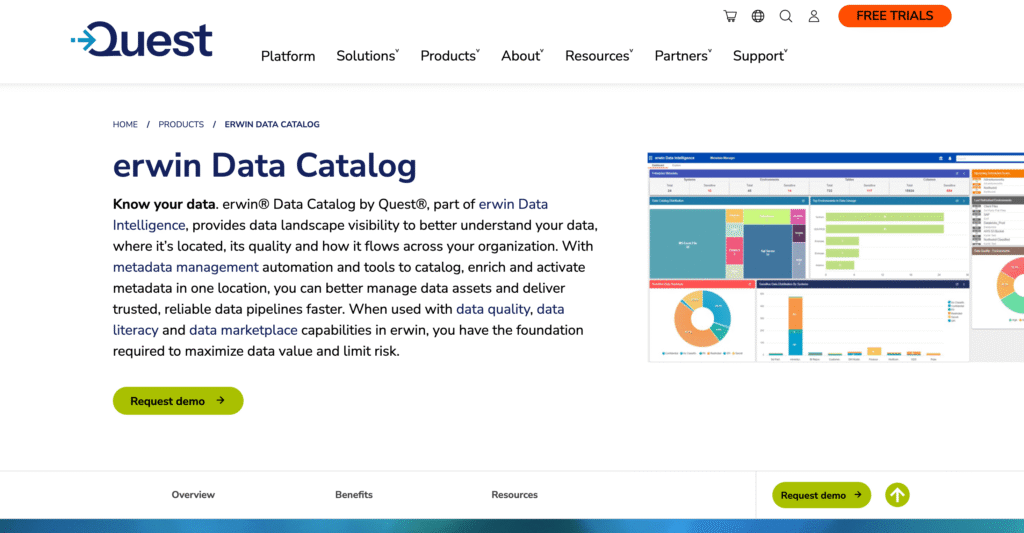Switch to the Resources tab in bottom bar
The width and height of the screenshot is (1024, 533).
point(515,494)
